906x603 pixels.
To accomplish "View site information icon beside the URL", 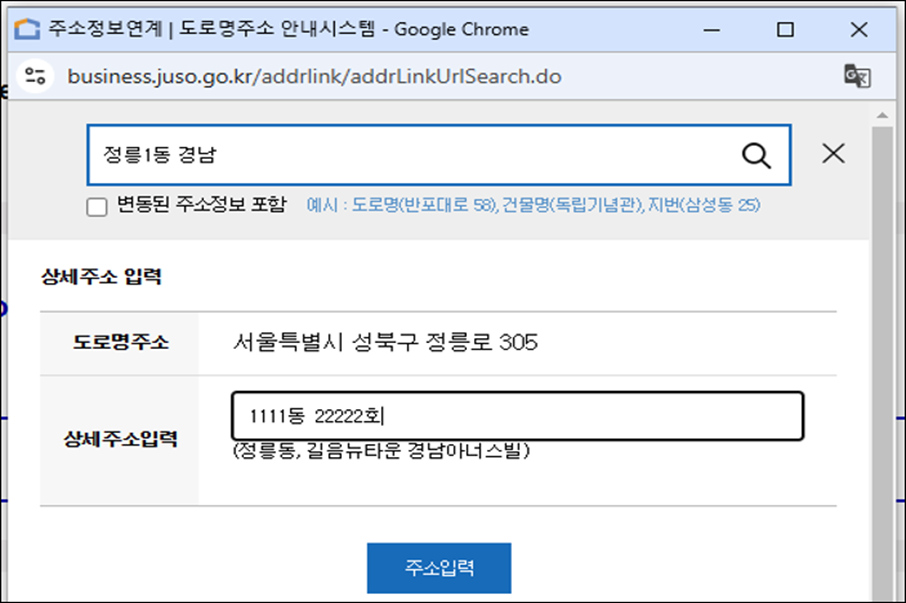I will click(x=36, y=76).
